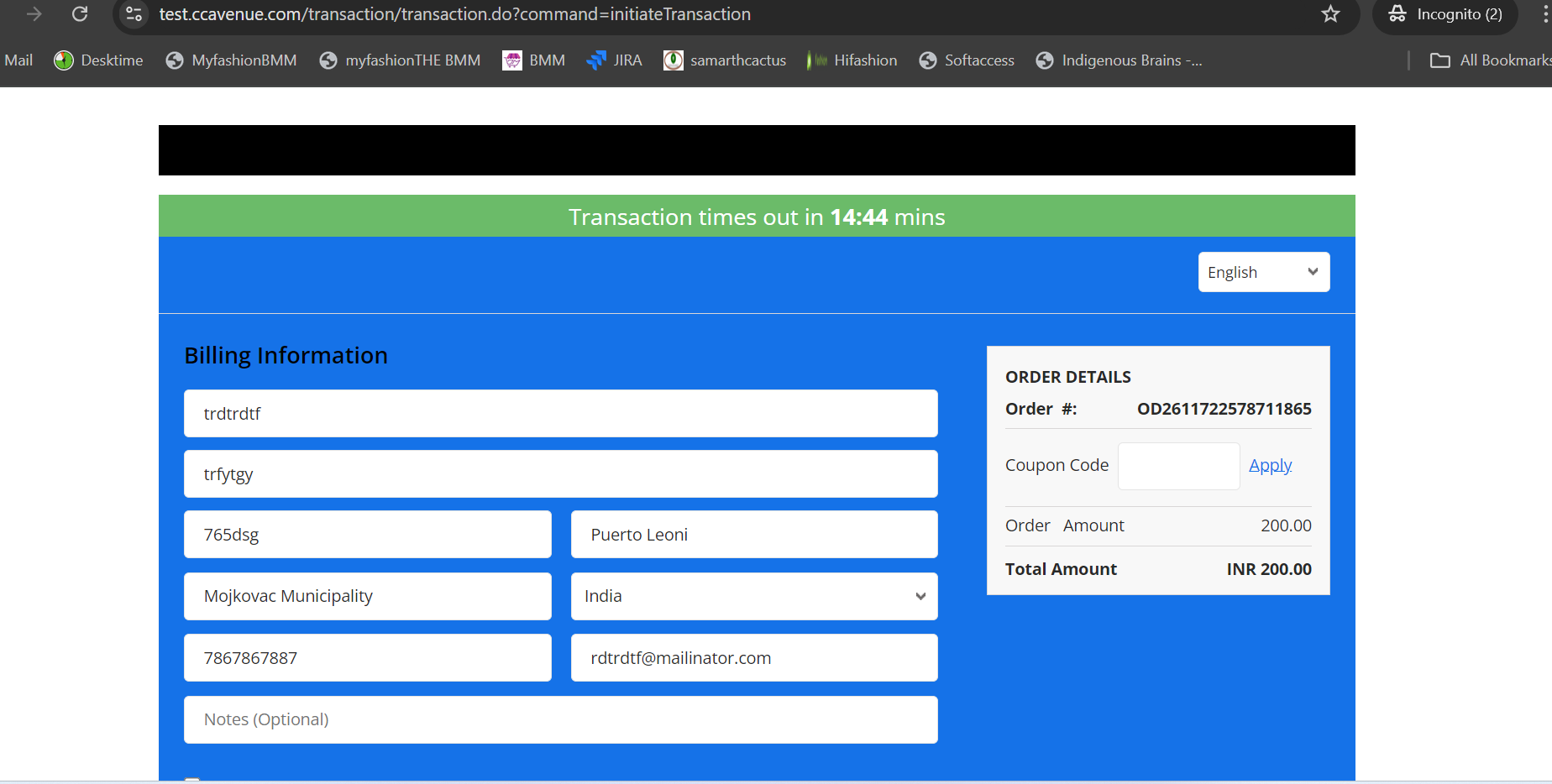Click the Total Amount INR 200.00 value
Image resolution: width=1552 pixels, height=784 pixels.
(1269, 569)
